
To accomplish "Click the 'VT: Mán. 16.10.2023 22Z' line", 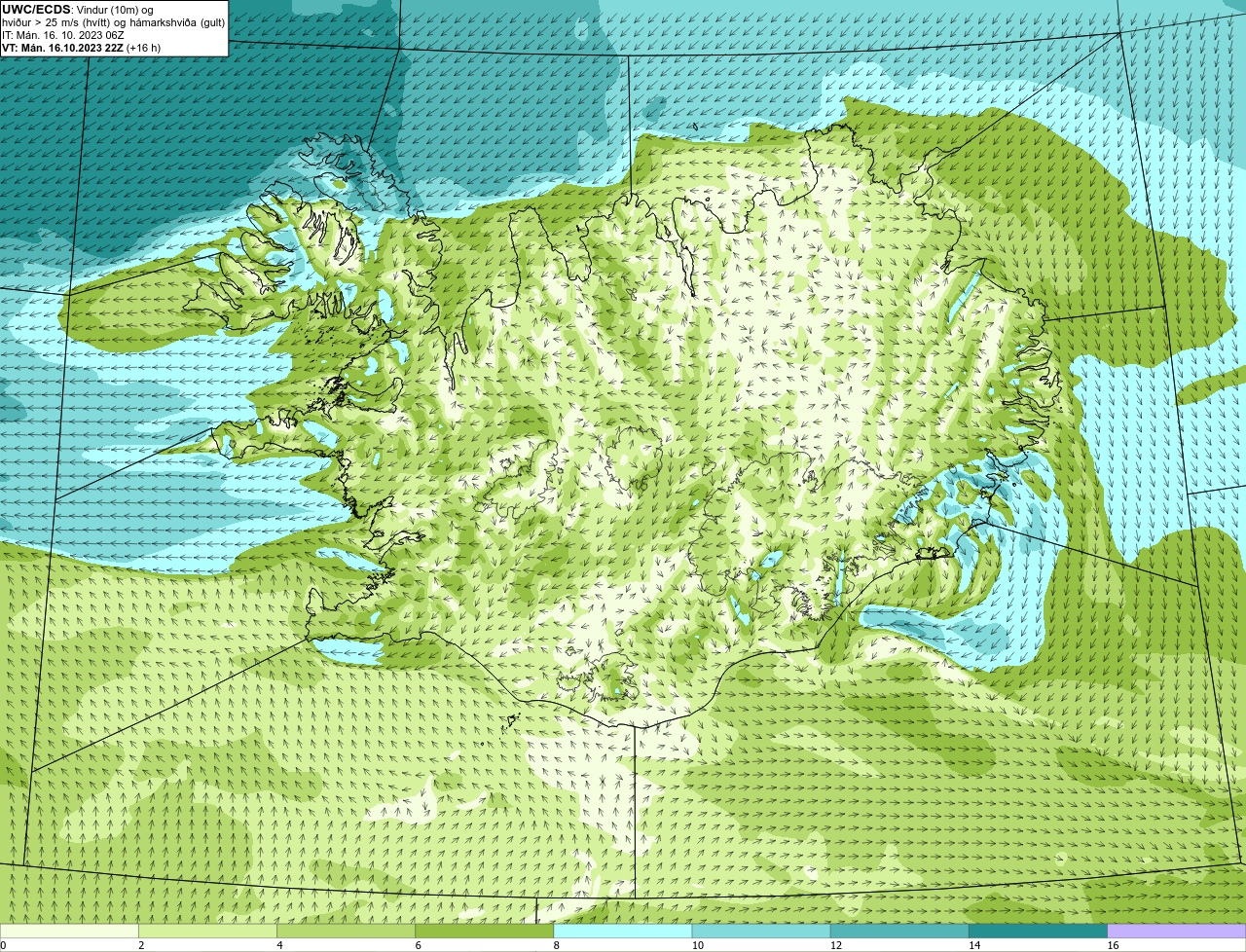I will point(62,48).
